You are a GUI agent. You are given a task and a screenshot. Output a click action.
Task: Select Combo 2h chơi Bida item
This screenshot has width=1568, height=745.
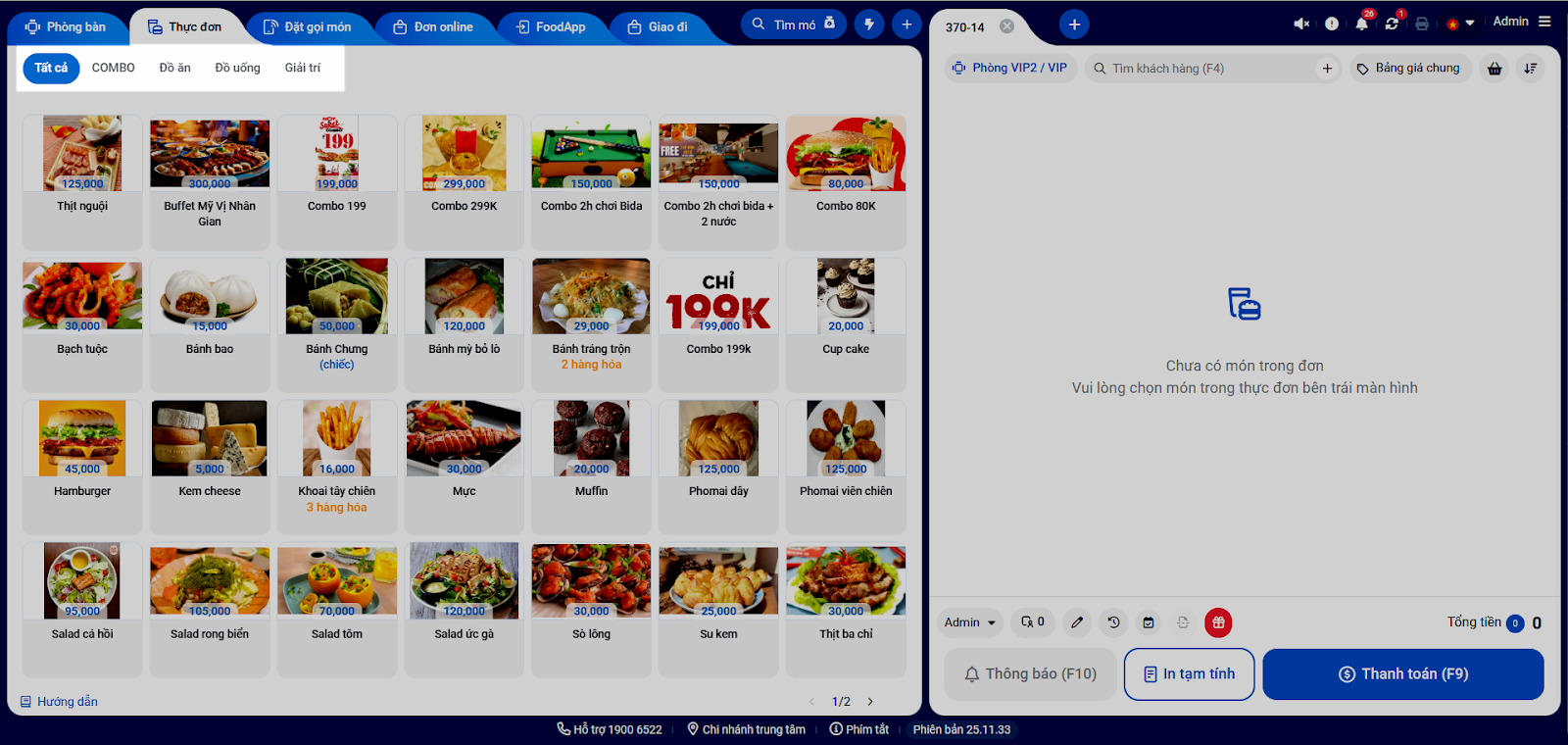(x=592, y=182)
